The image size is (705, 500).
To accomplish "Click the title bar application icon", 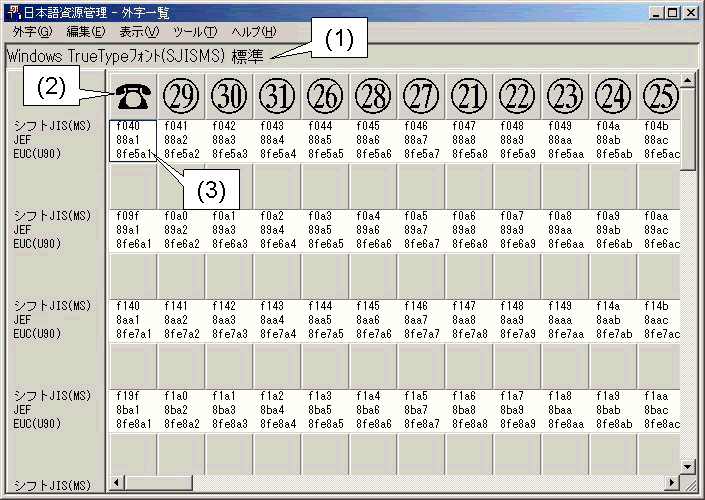I will point(14,12).
